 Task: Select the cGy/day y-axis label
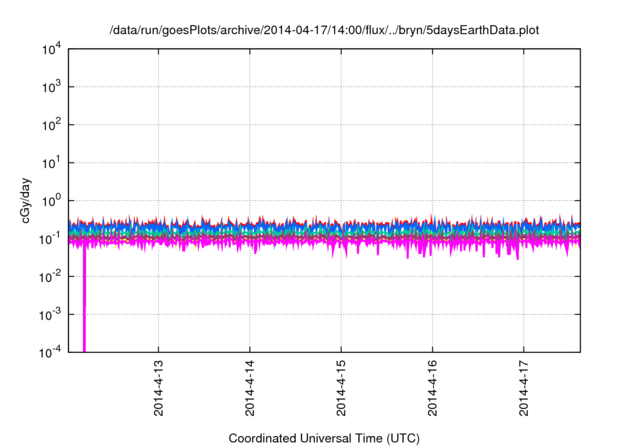point(26,201)
